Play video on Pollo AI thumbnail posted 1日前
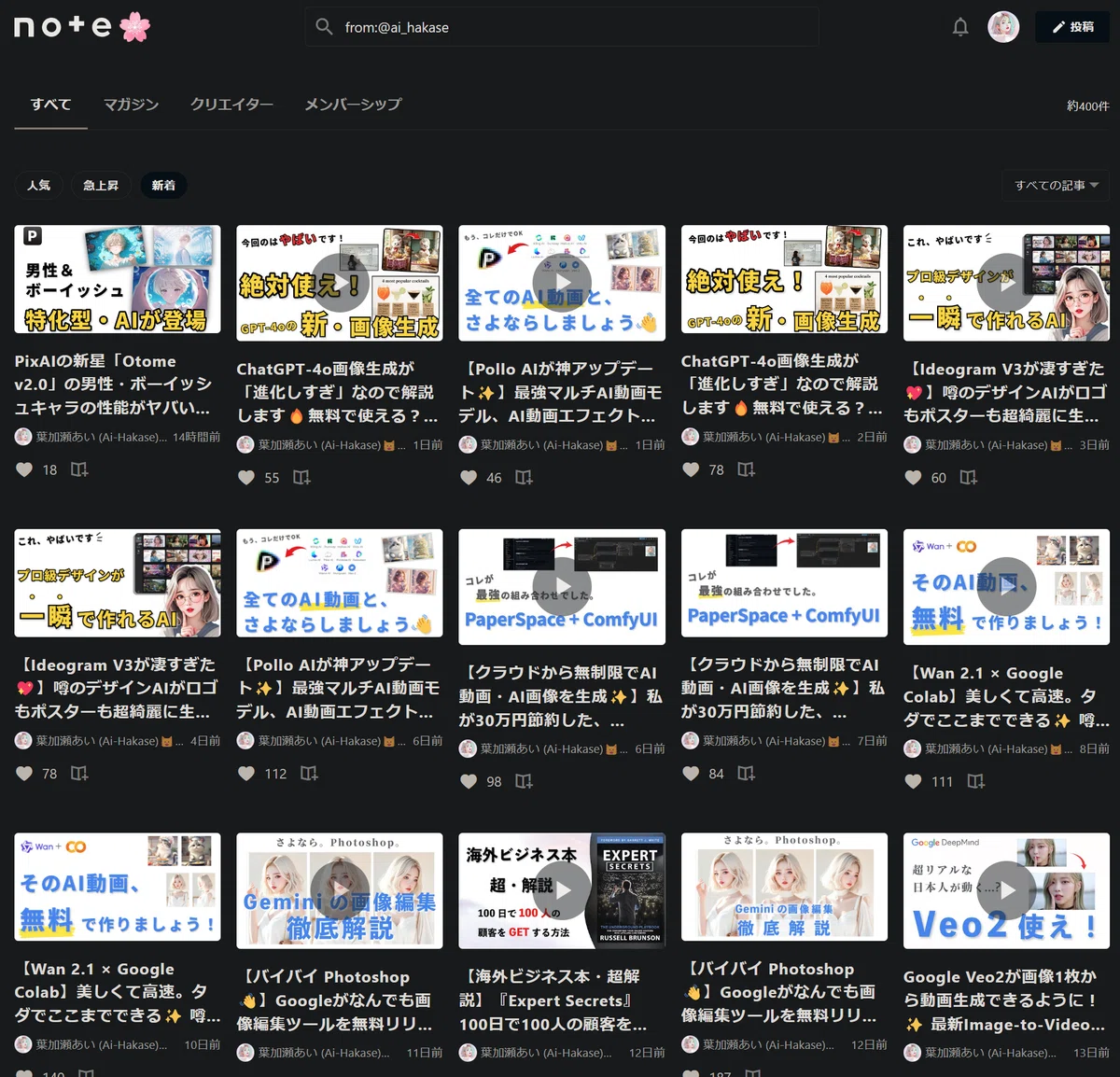Screen dimensions: 1120x1077 562,283
